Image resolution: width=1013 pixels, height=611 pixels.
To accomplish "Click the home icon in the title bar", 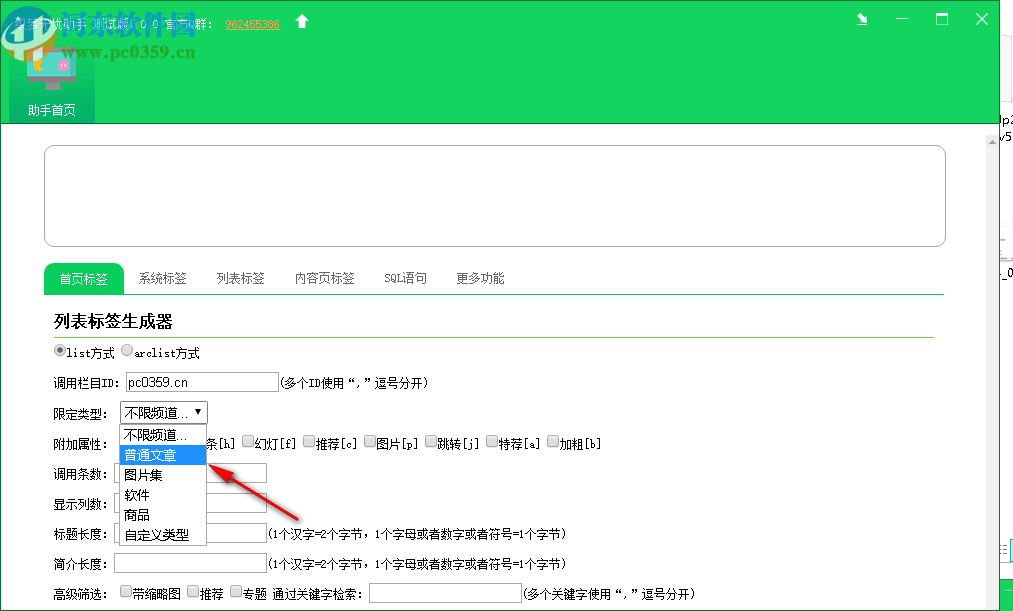I will coord(301,20).
